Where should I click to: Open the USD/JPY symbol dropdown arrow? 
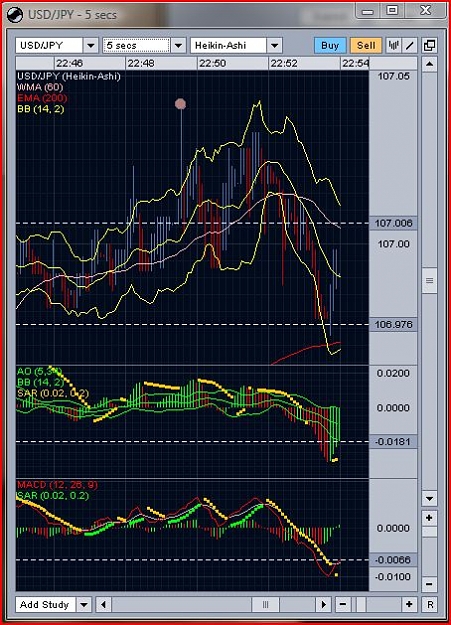pyautogui.click(x=91, y=45)
